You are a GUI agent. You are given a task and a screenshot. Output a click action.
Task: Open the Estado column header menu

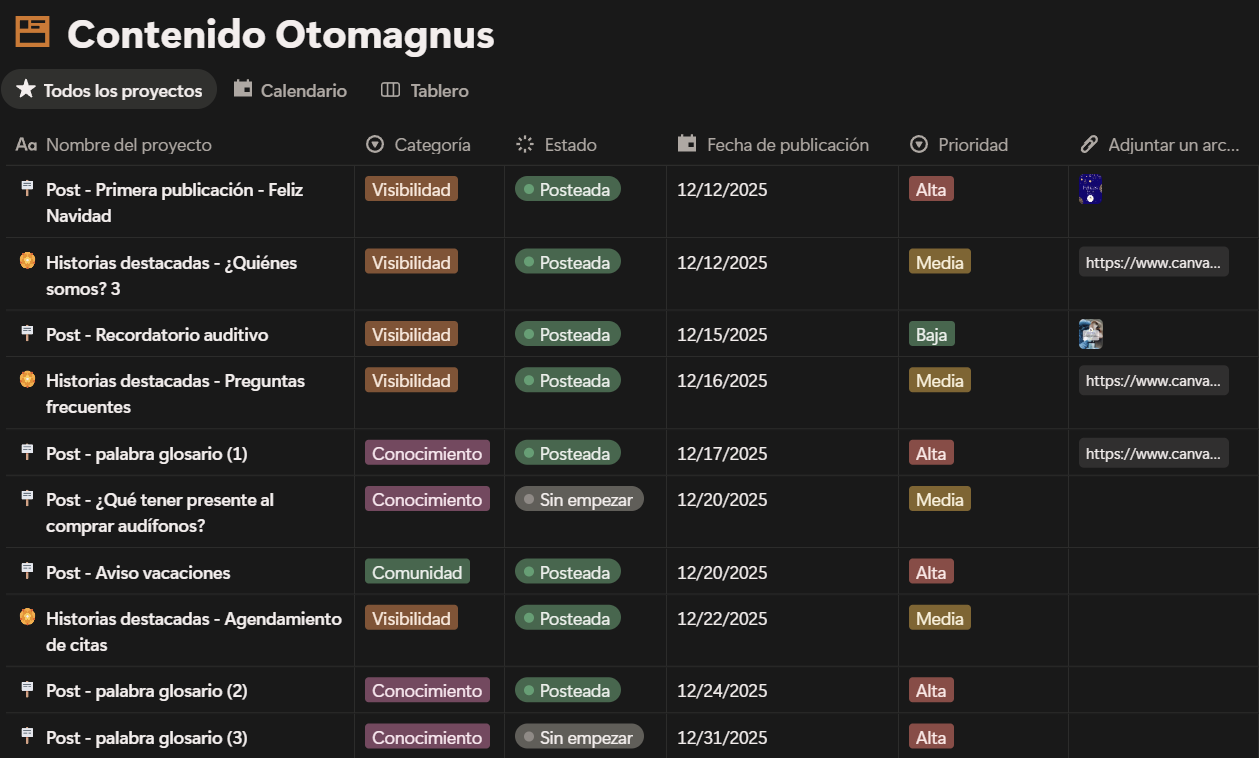tap(556, 145)
